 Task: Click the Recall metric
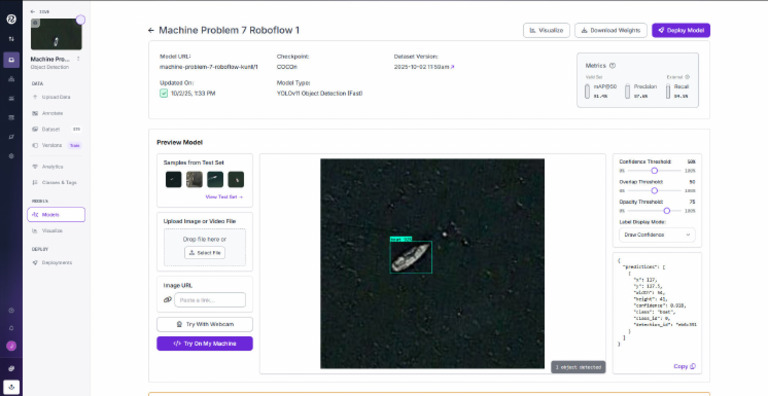(677, 91)
